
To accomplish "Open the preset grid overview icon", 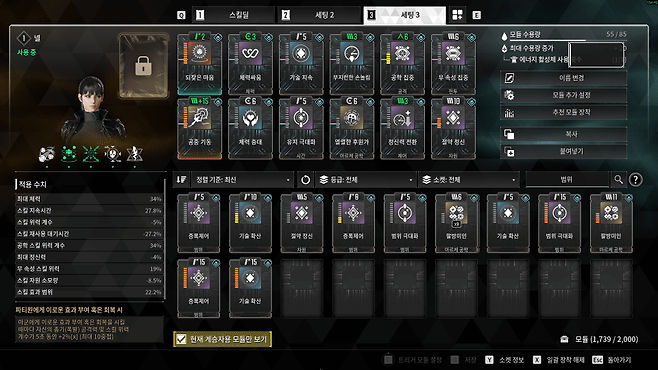I will pyautogui.click(x=457, y=15).
